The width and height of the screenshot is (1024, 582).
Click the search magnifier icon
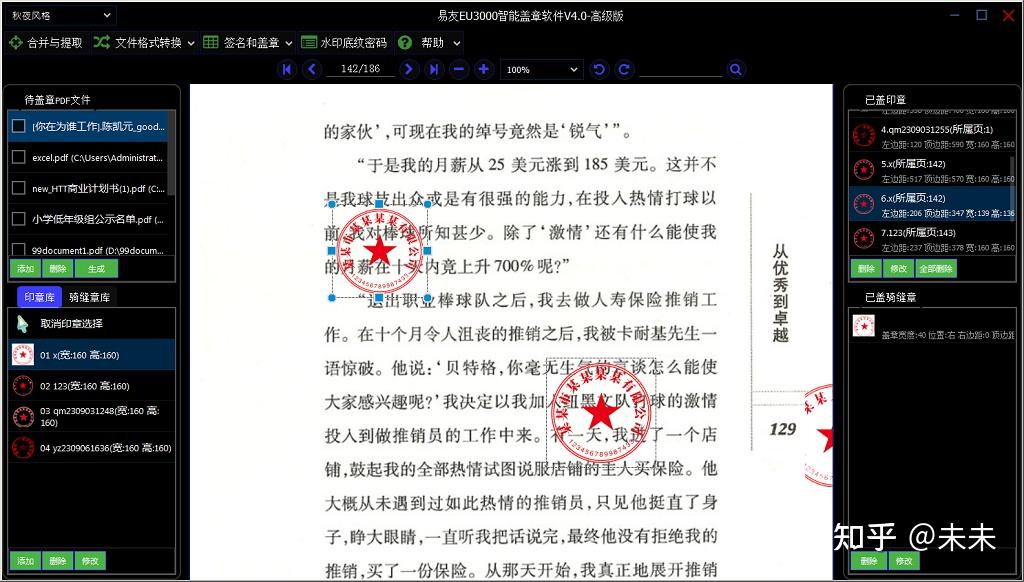(736, 69)
